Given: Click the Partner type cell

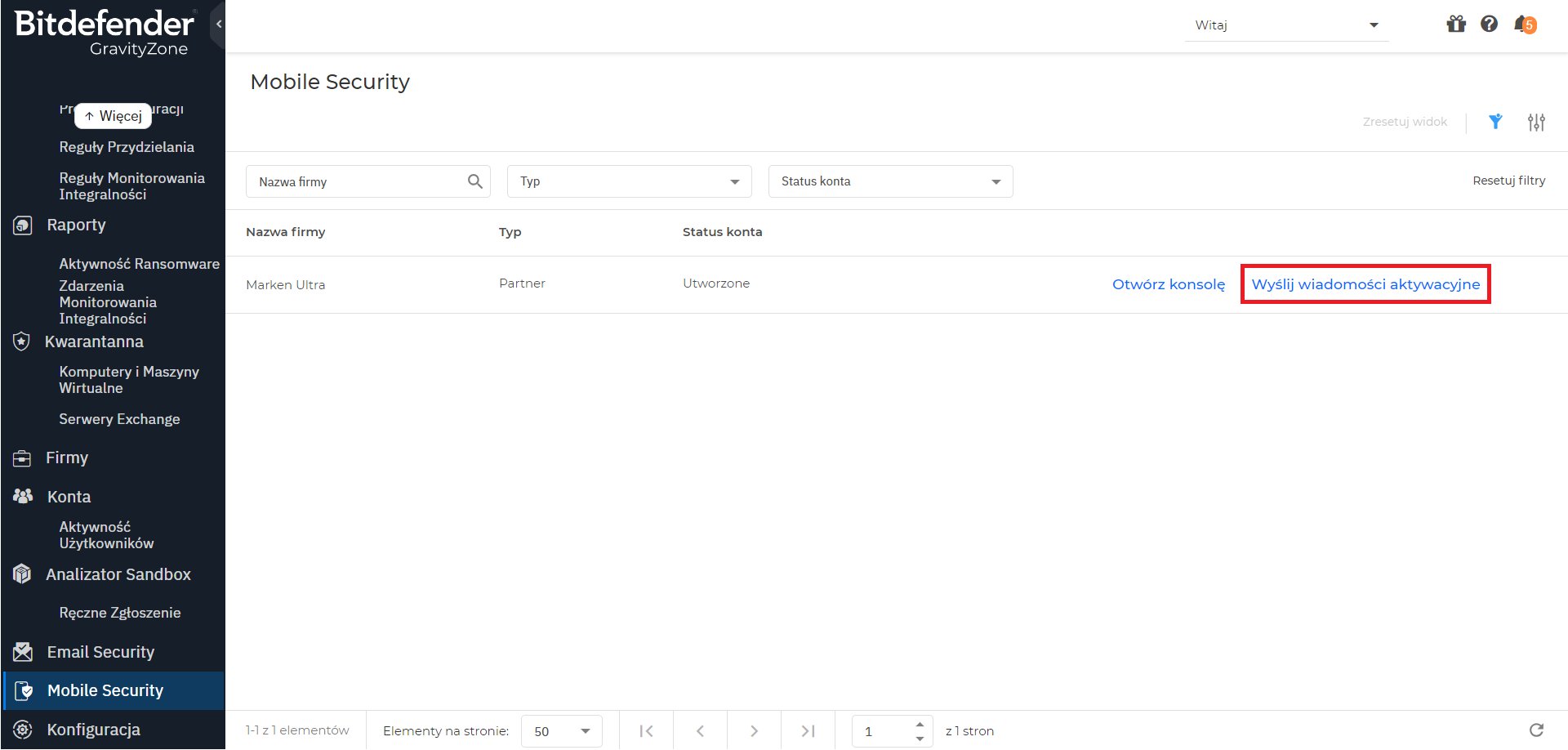Looking at the screenshot, I should (x=522, y=283).
